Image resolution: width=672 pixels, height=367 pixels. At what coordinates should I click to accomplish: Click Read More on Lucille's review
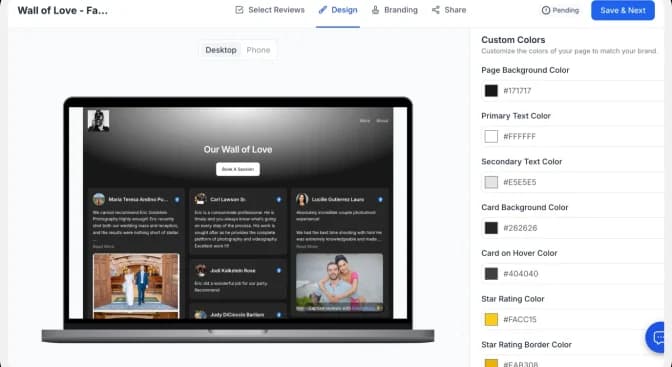pos(307,247)
